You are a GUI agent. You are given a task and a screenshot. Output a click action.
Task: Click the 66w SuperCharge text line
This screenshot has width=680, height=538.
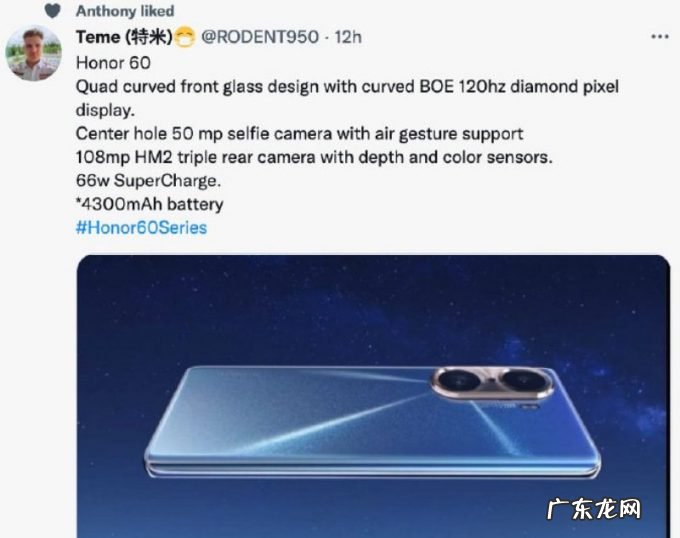tap(148, 181)
